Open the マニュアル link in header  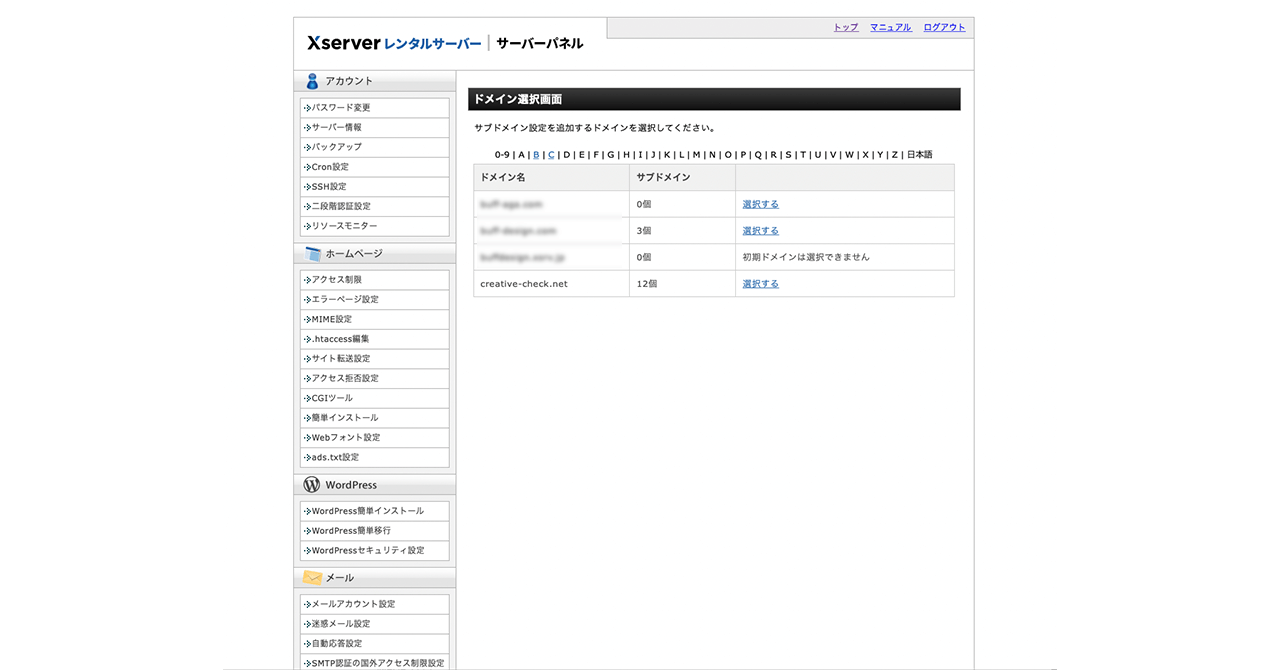click(890, 28)
